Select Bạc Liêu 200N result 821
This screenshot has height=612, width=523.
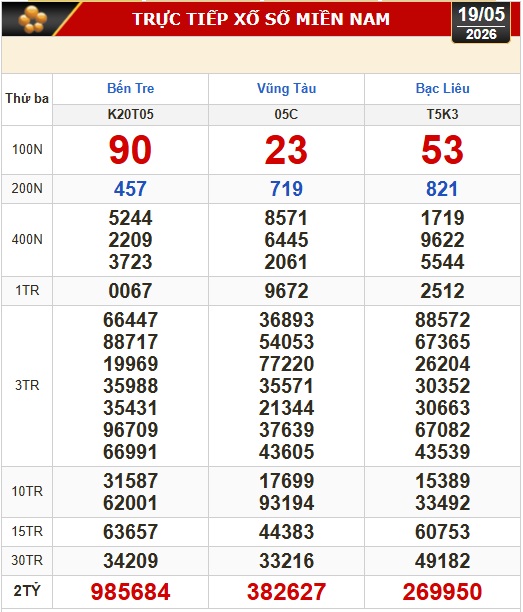click(442, 189)
